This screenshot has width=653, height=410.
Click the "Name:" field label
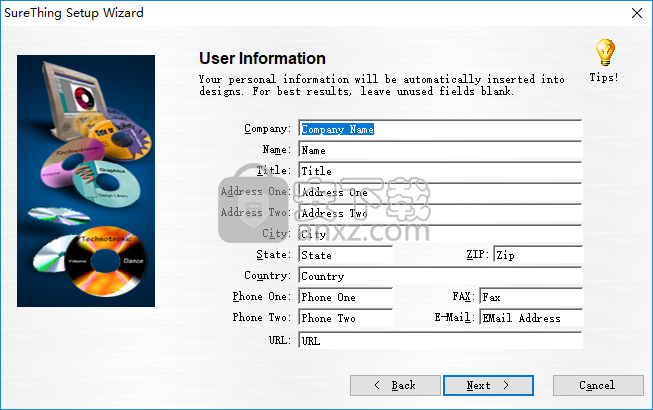[x=277, y=149]
